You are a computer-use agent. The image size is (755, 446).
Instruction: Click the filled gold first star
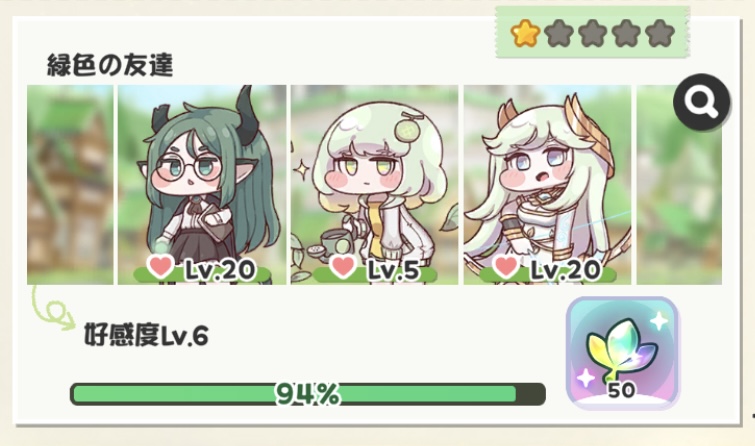coord(524,33)
